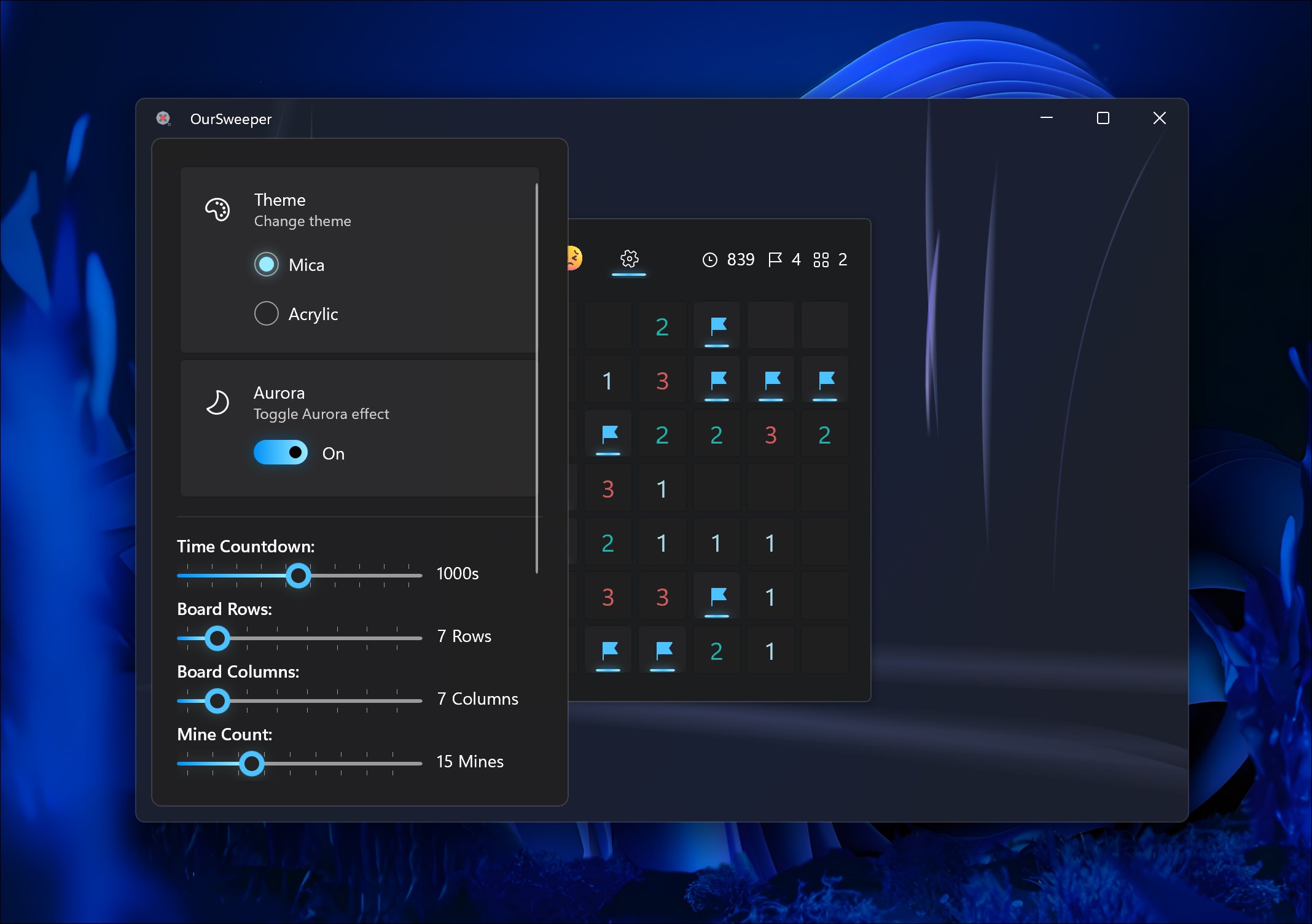Screen dimensions: 1312x924
Task: Click the Board Columns slider handle
Action: click(x=217, y=701)
